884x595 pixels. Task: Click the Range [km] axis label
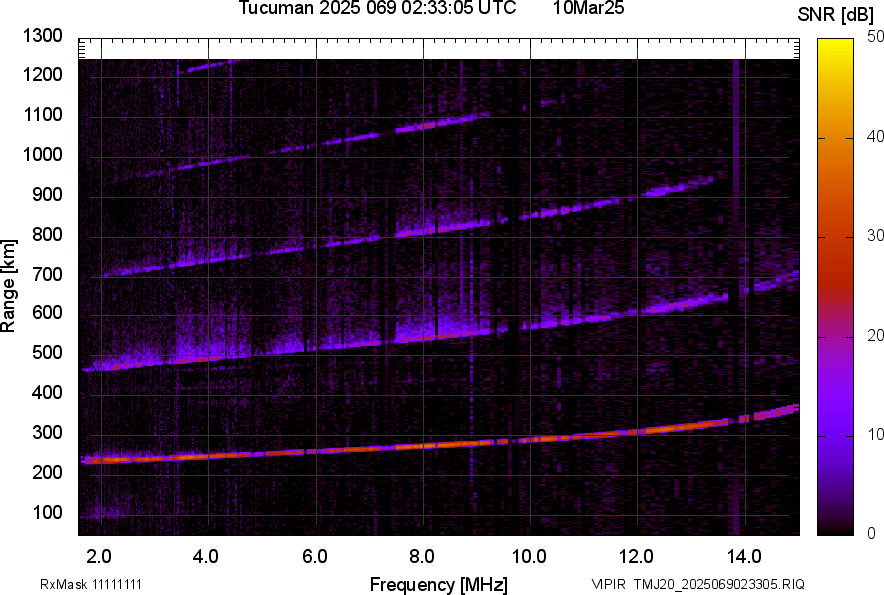pos(10,285)
